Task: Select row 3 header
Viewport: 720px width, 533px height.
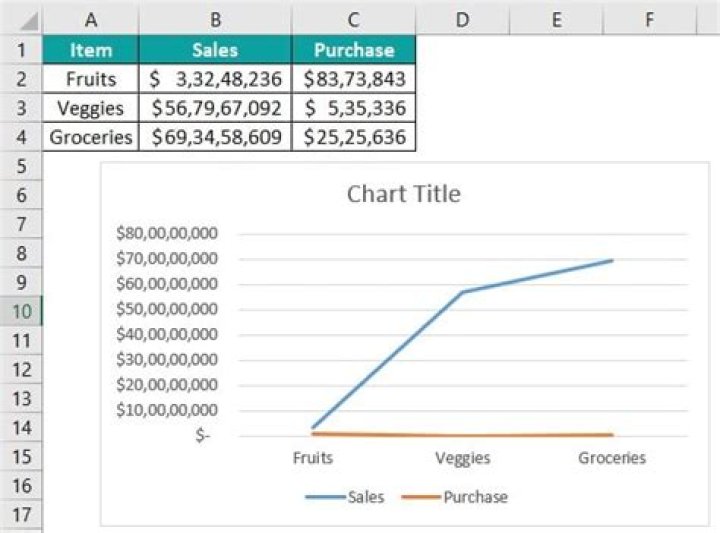Action: (21, 108)
